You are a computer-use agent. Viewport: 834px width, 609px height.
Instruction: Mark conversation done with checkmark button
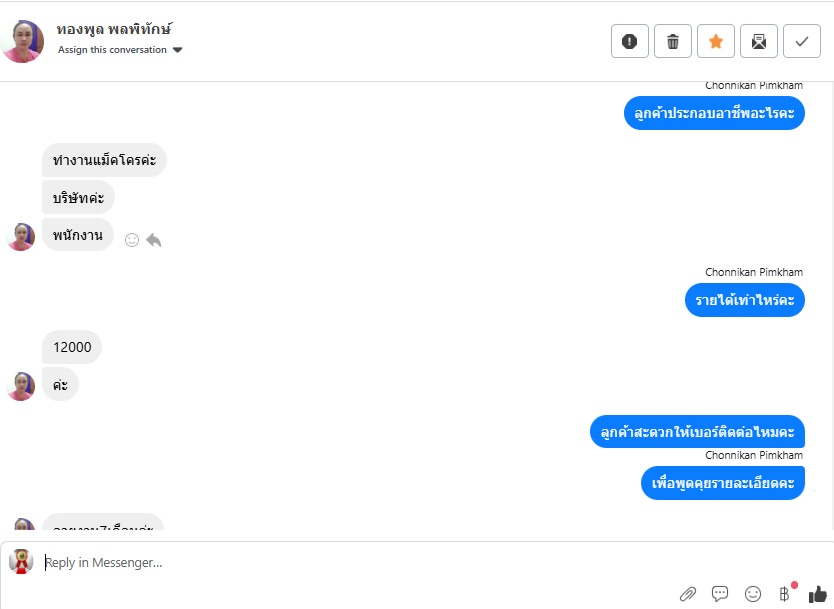pos(802,41)
